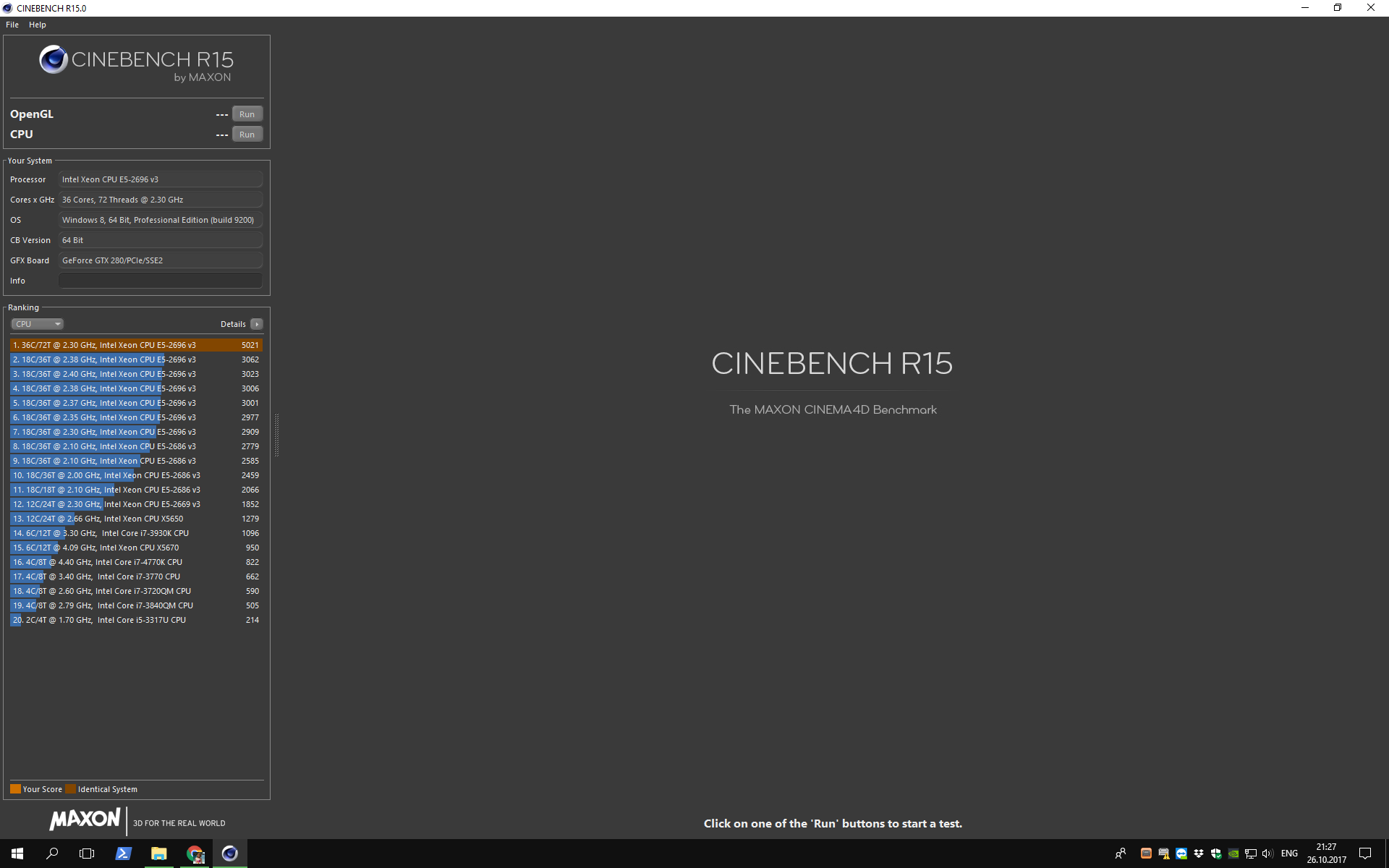This screenshot has width=1389, height=868.
Task: Click the Identical System legend swatch
Action: coord(70,789)
